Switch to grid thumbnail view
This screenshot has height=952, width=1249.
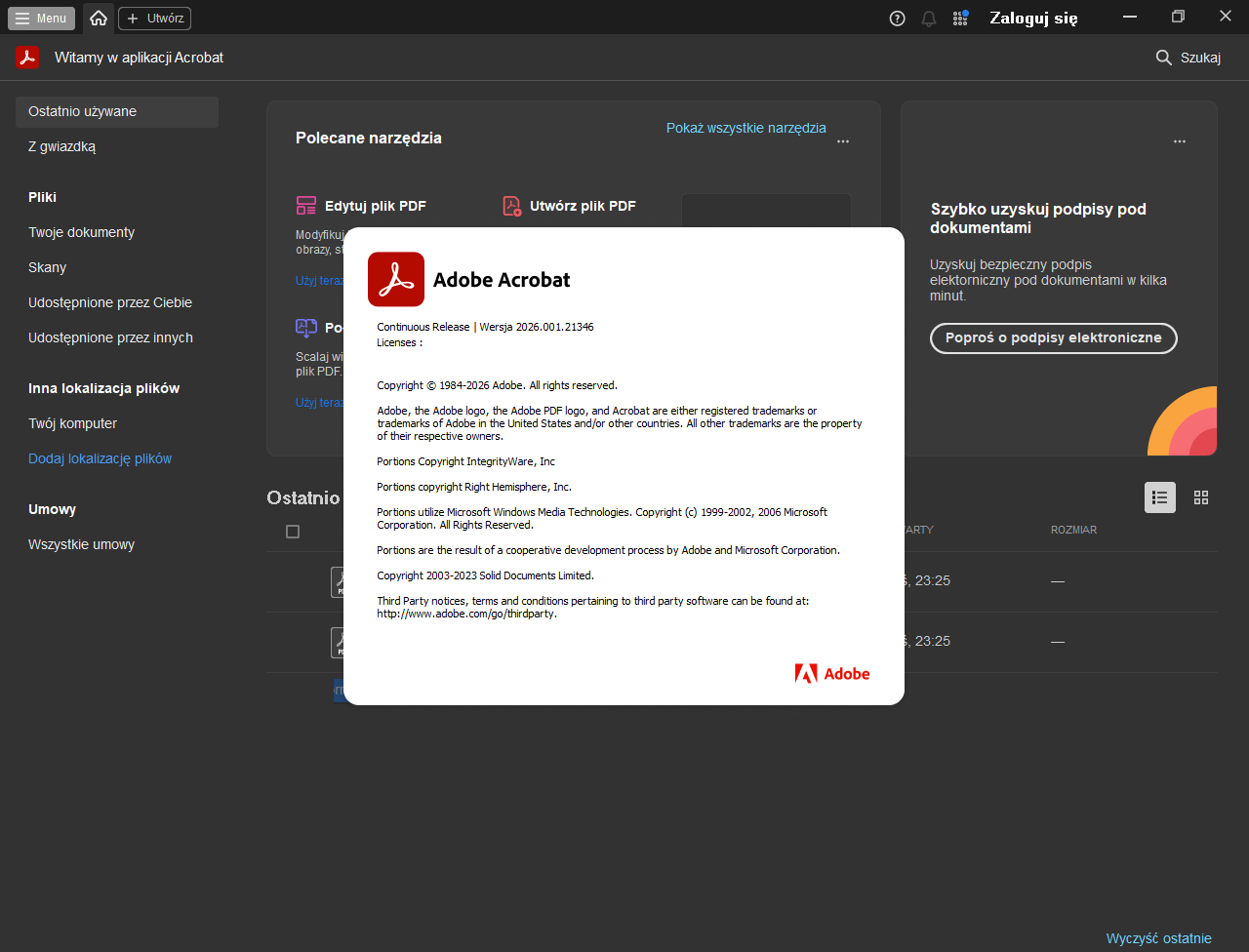coord(1201,497)
